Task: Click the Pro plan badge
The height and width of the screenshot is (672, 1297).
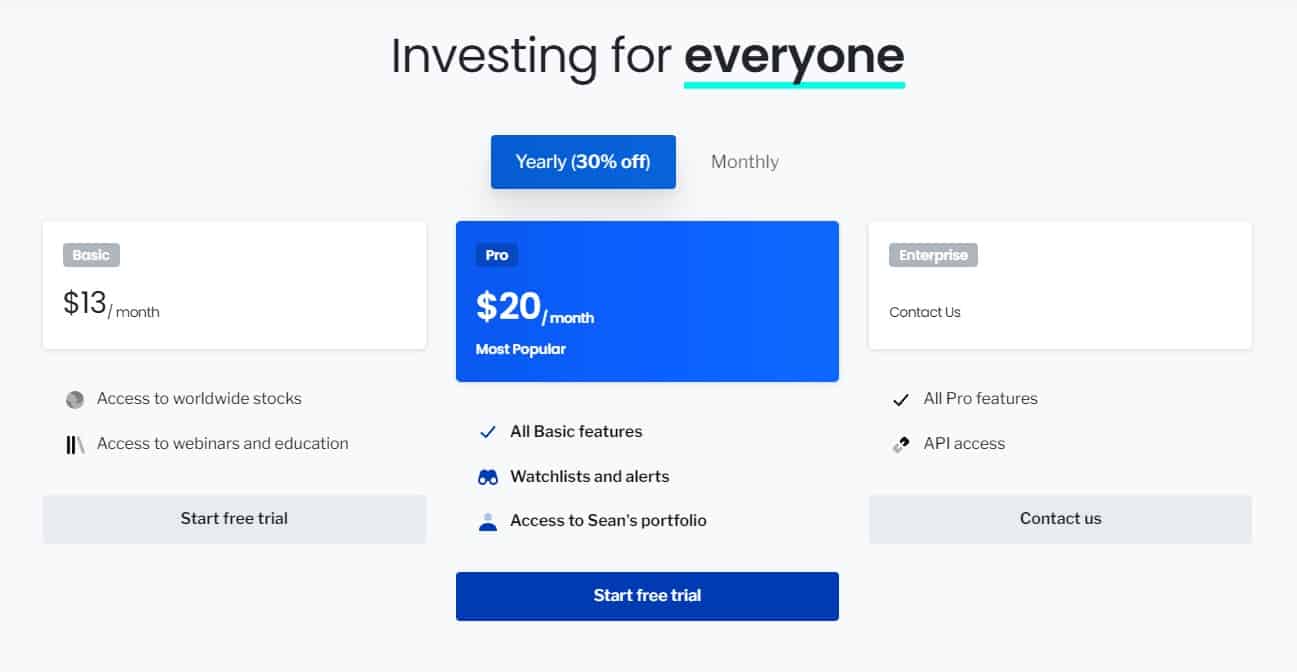Action: 497,255
